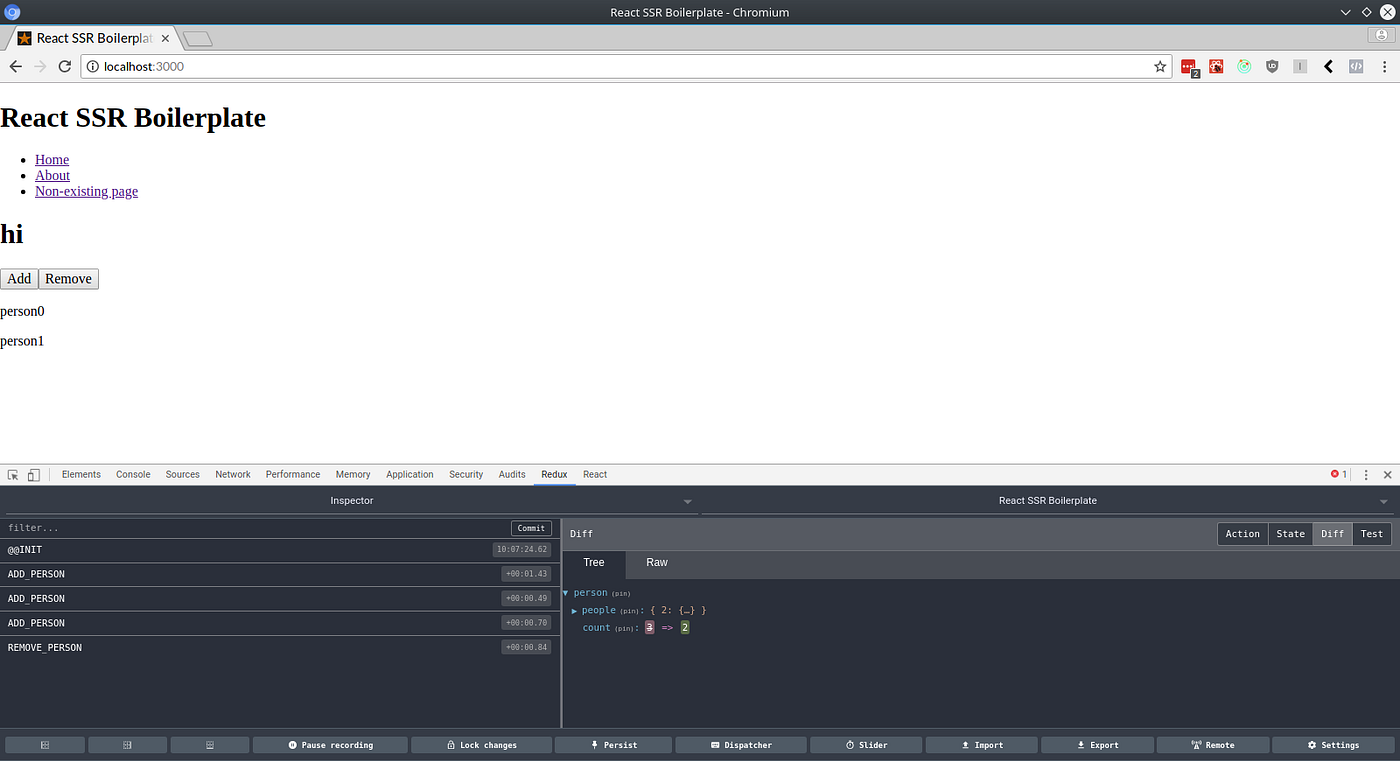
Task: Click the top panel layout icon
Action: coord(127,744)
